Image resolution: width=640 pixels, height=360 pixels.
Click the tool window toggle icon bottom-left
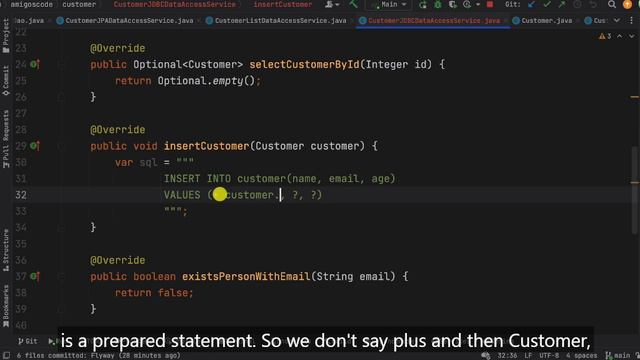point(6,356)
